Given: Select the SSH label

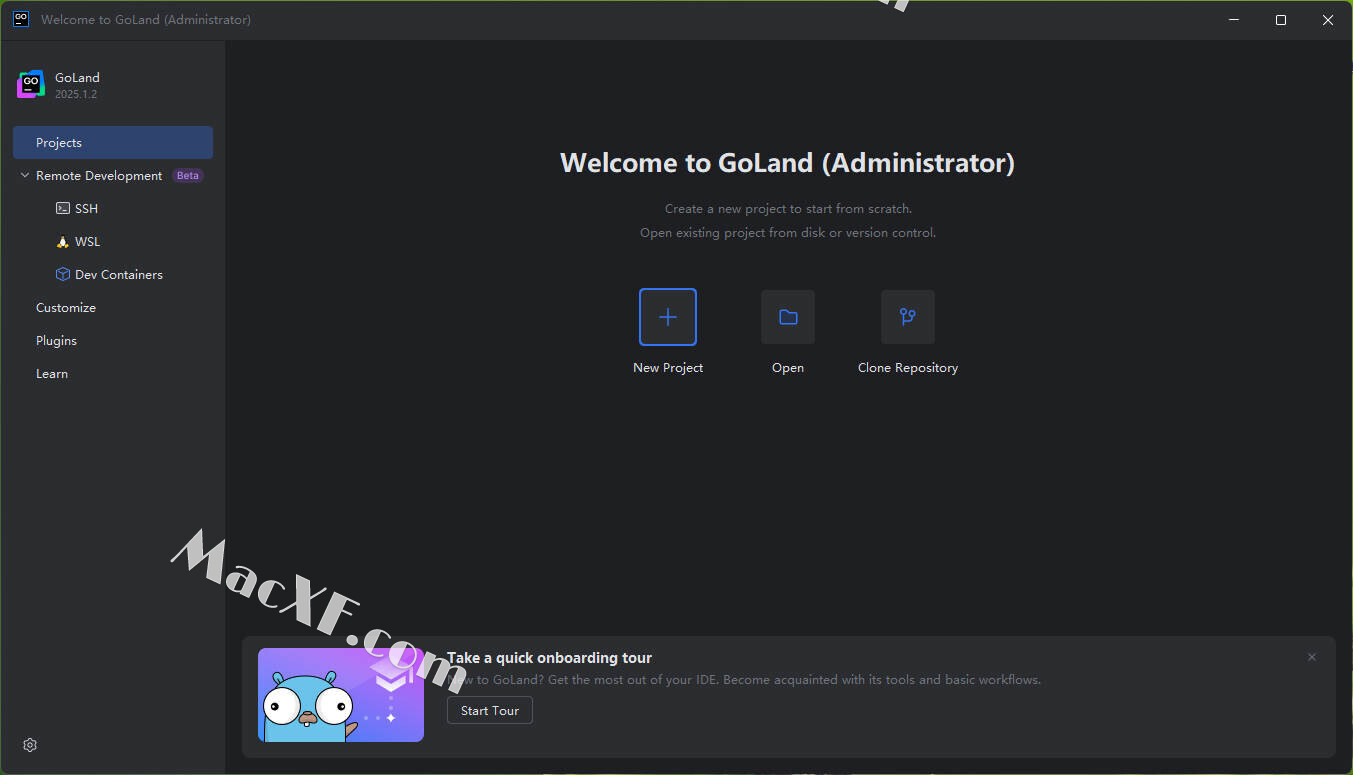Looking at the screenshot, I should click(86, 209).
